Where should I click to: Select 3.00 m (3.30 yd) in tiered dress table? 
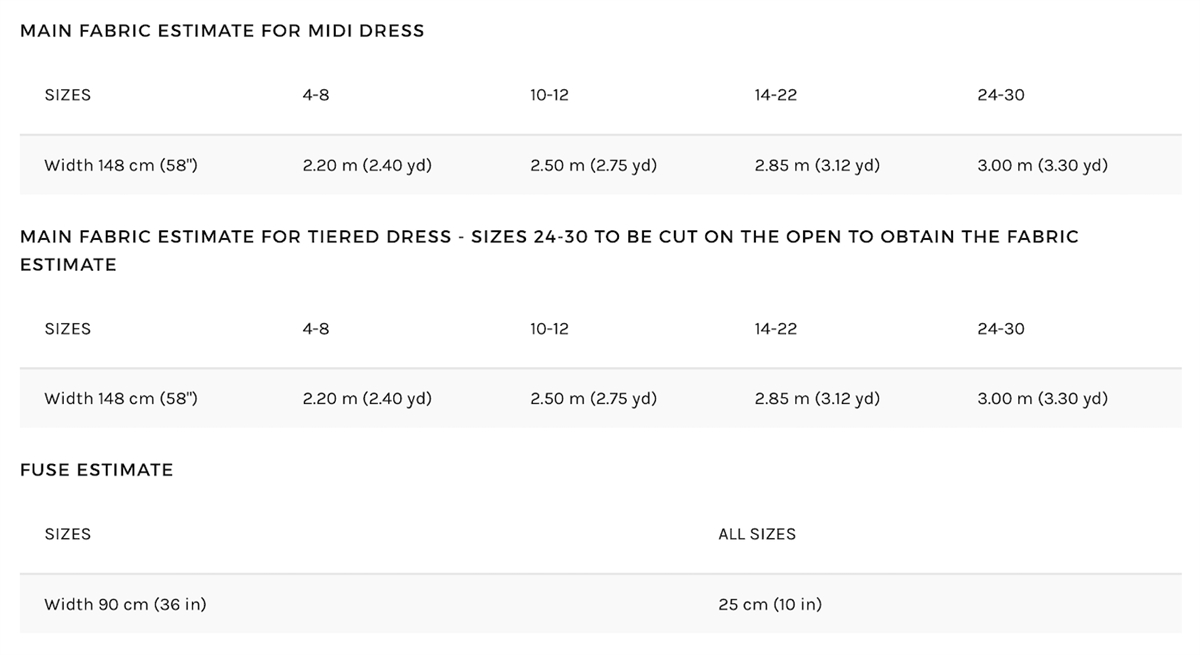click(x=1043, y=398)
